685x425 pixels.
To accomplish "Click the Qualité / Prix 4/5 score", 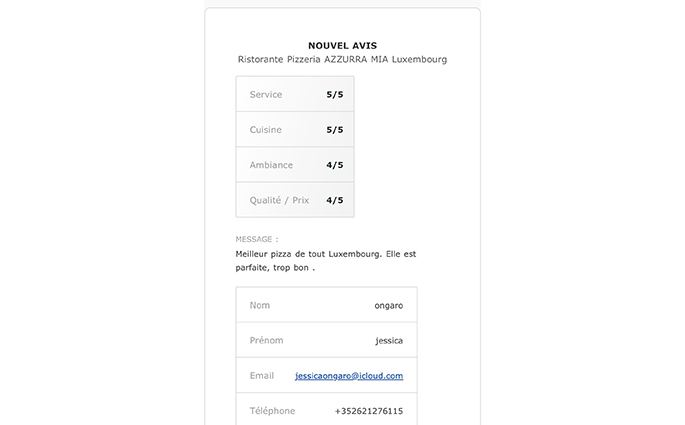I will [x=335, y=200].
